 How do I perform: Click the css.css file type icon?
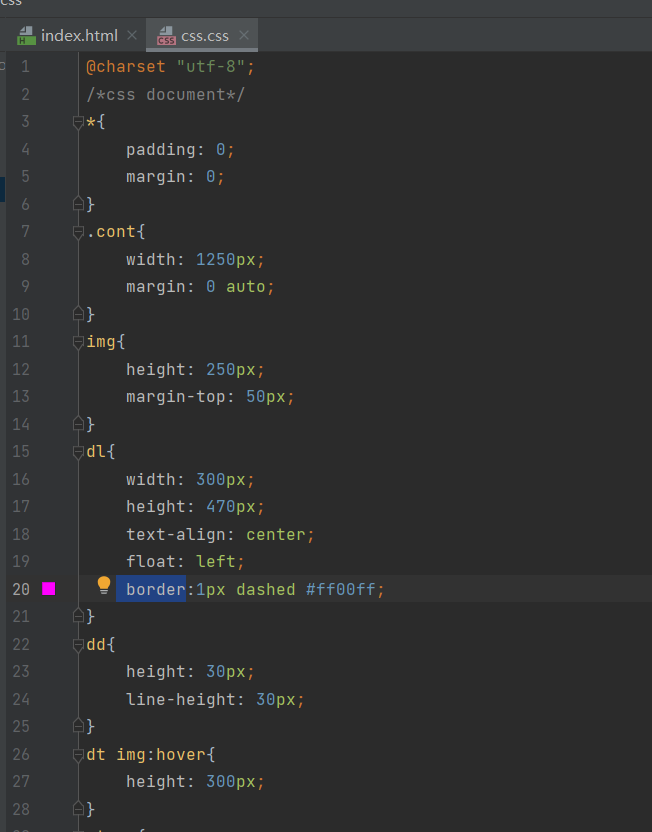[x=166, y=36]
